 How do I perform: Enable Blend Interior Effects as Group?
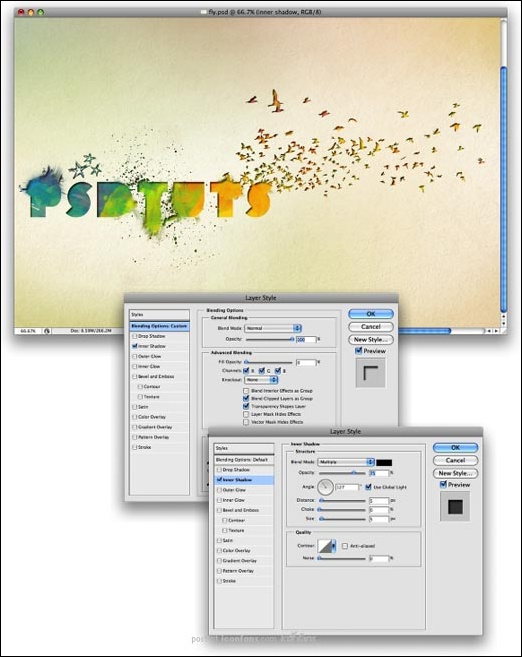246,391
